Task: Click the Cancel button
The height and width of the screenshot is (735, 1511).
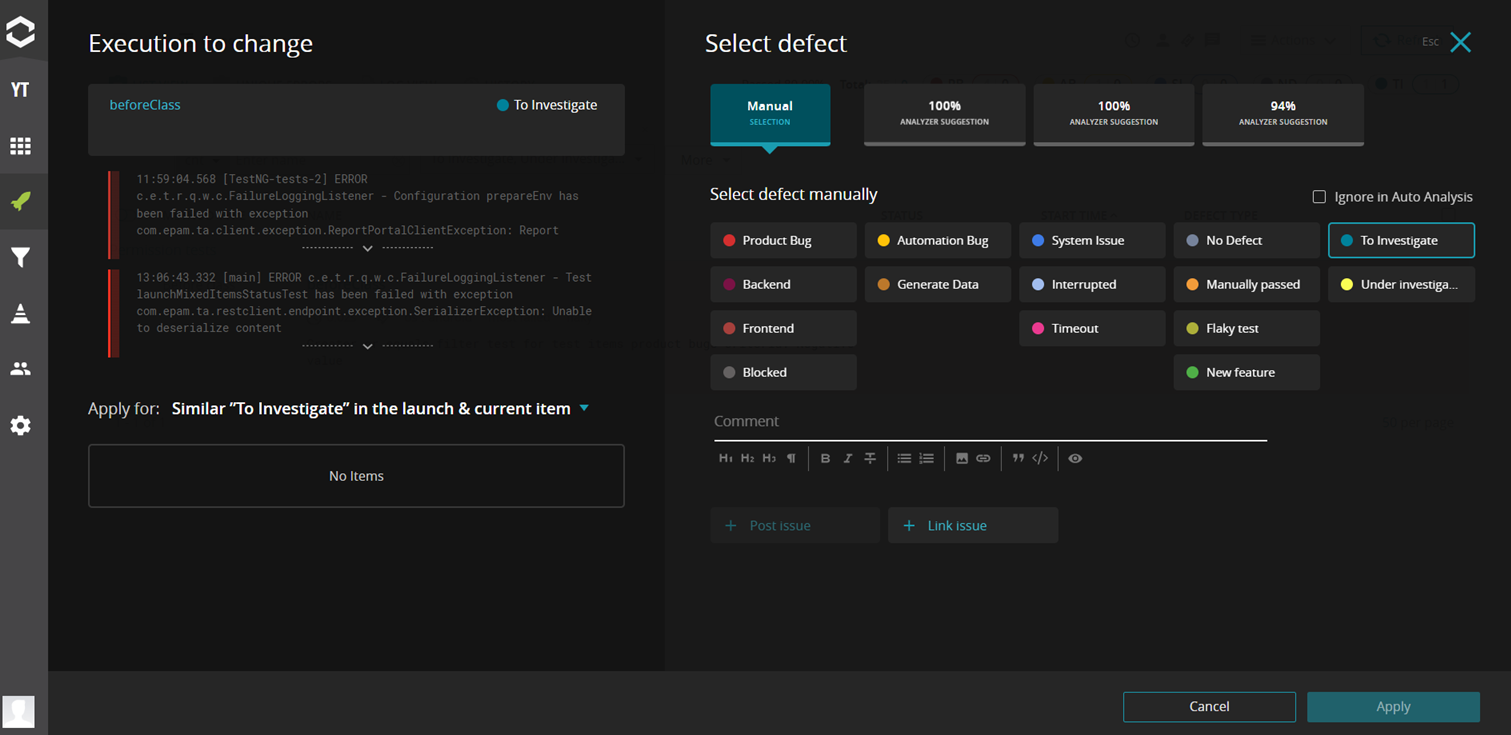Action: [1209, 706]
